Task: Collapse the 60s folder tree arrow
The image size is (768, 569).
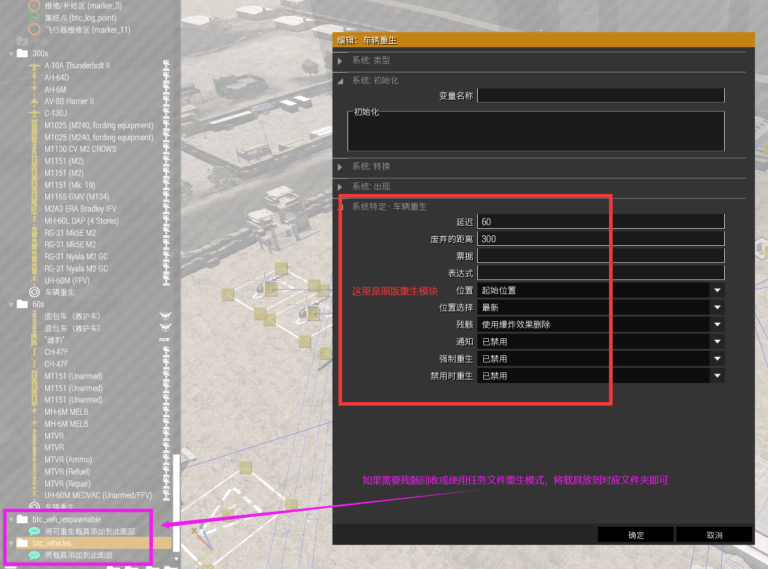Action: click(x=11, y=305)
